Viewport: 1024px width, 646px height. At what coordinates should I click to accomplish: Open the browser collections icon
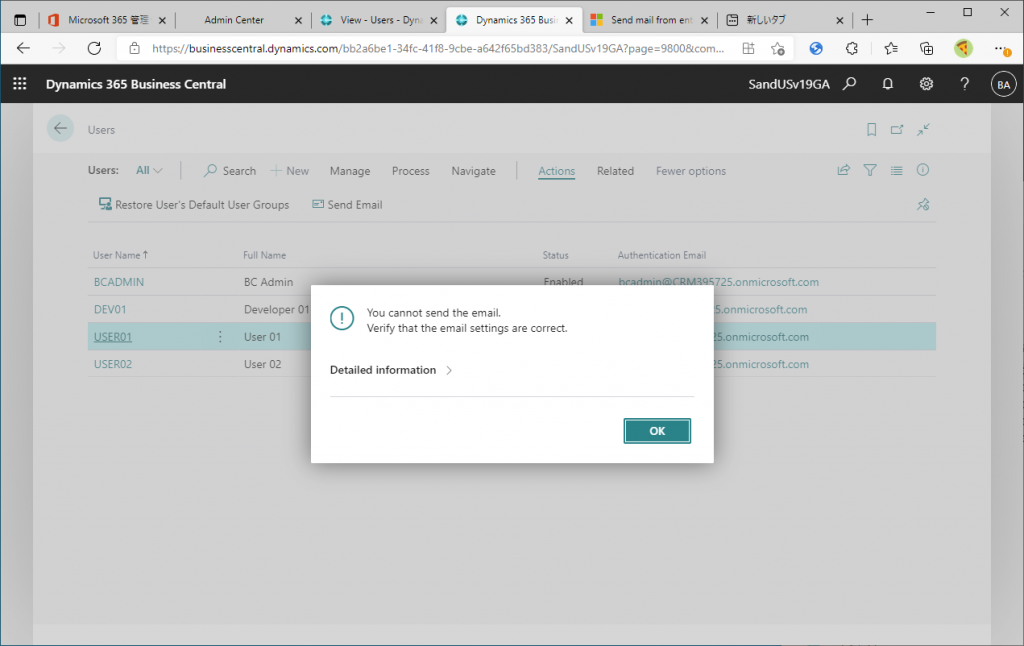click(x=926, y=48)
